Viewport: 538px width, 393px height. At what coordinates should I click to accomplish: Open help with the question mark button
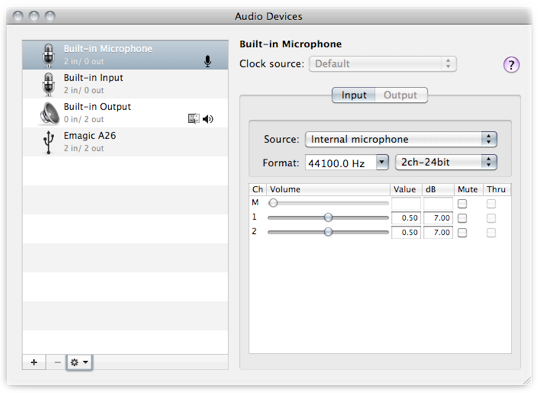pyautogui.click(x=511, y=65)
